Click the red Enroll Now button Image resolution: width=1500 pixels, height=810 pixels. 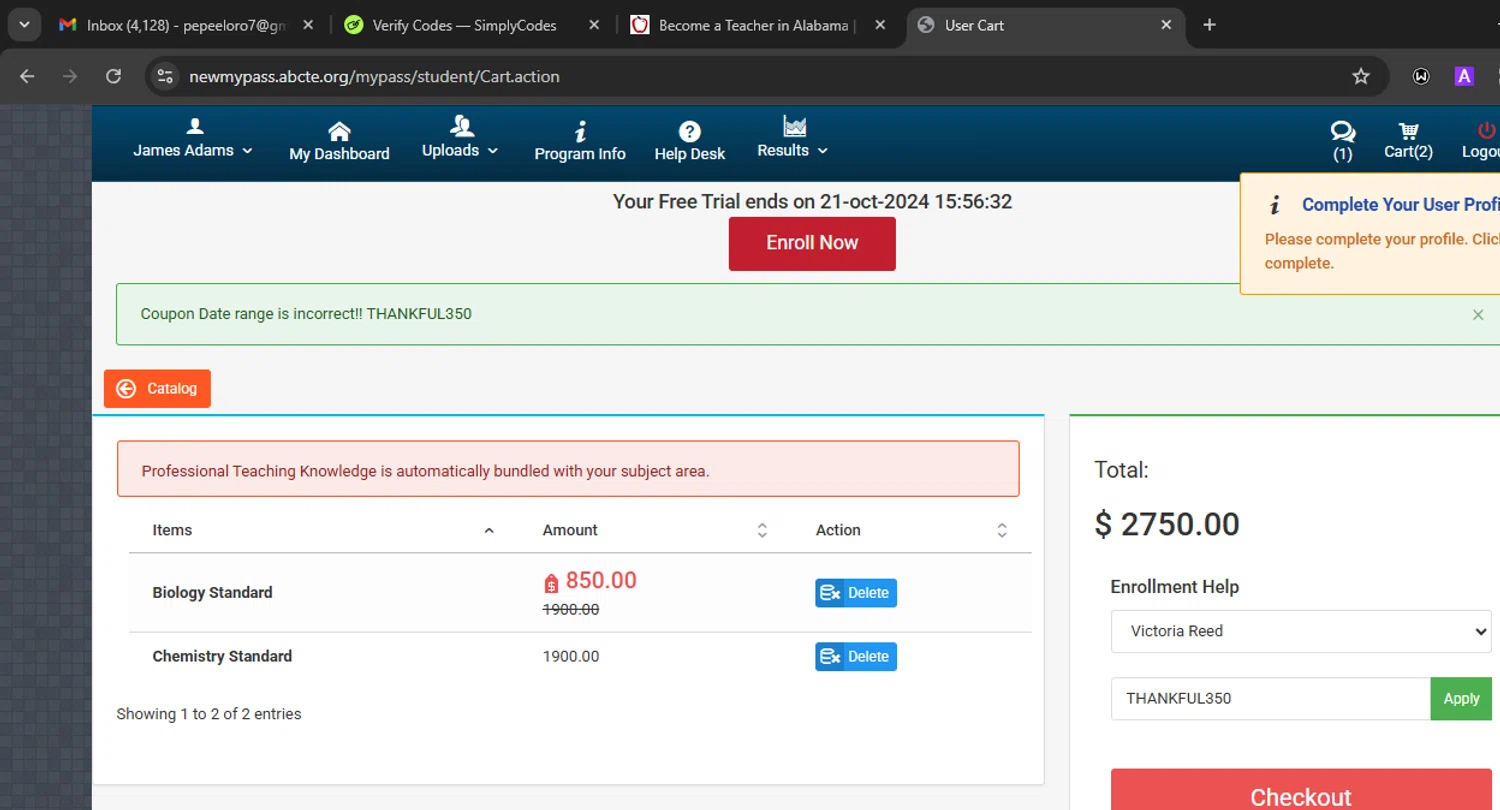click(812, 243)
